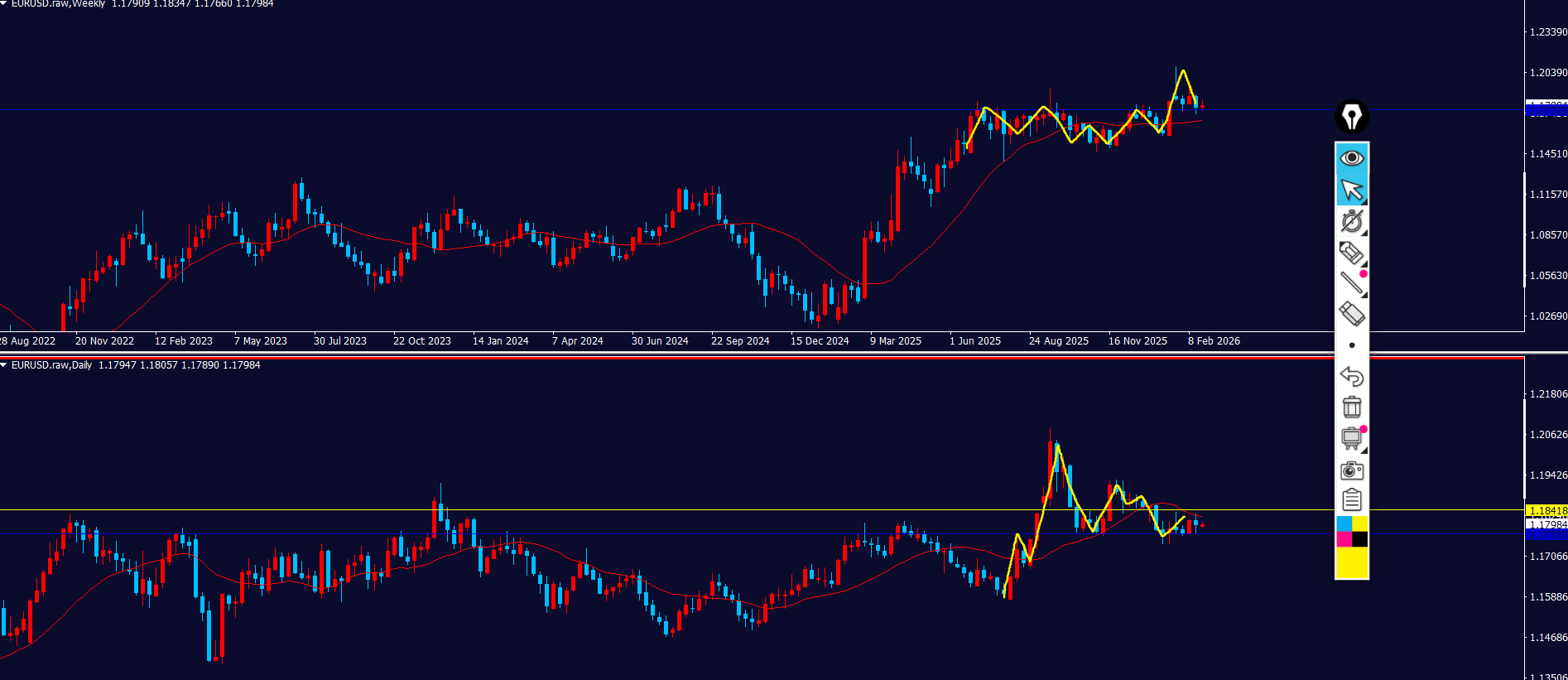The height and width of the screenshot is (680, 1568).
Task: Expand the EURUSD.raw Daily chart triangle menu
Action: pos(4,365)
